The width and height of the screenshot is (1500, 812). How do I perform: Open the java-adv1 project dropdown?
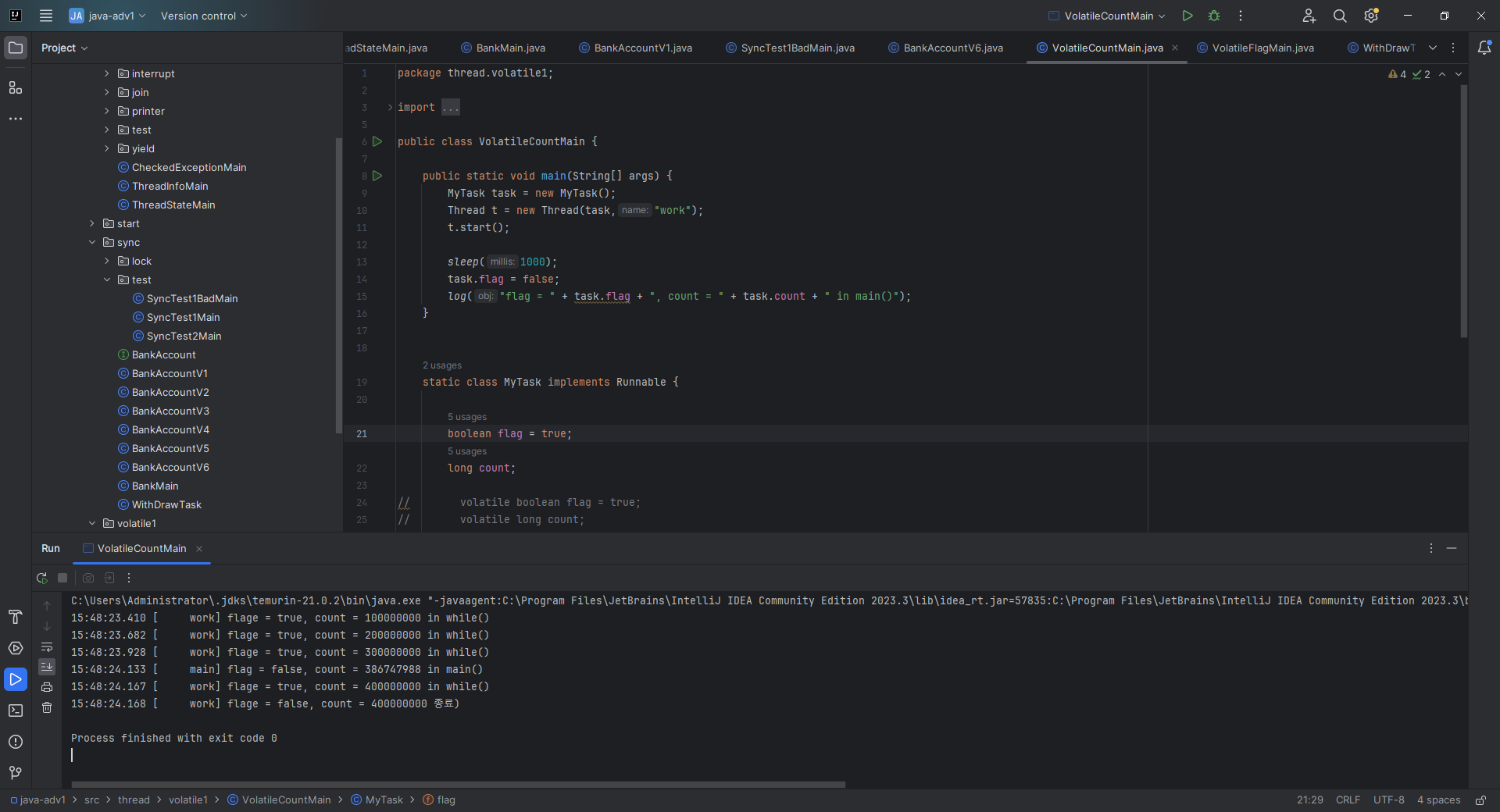pyautogui.click(x=108, y=16)
